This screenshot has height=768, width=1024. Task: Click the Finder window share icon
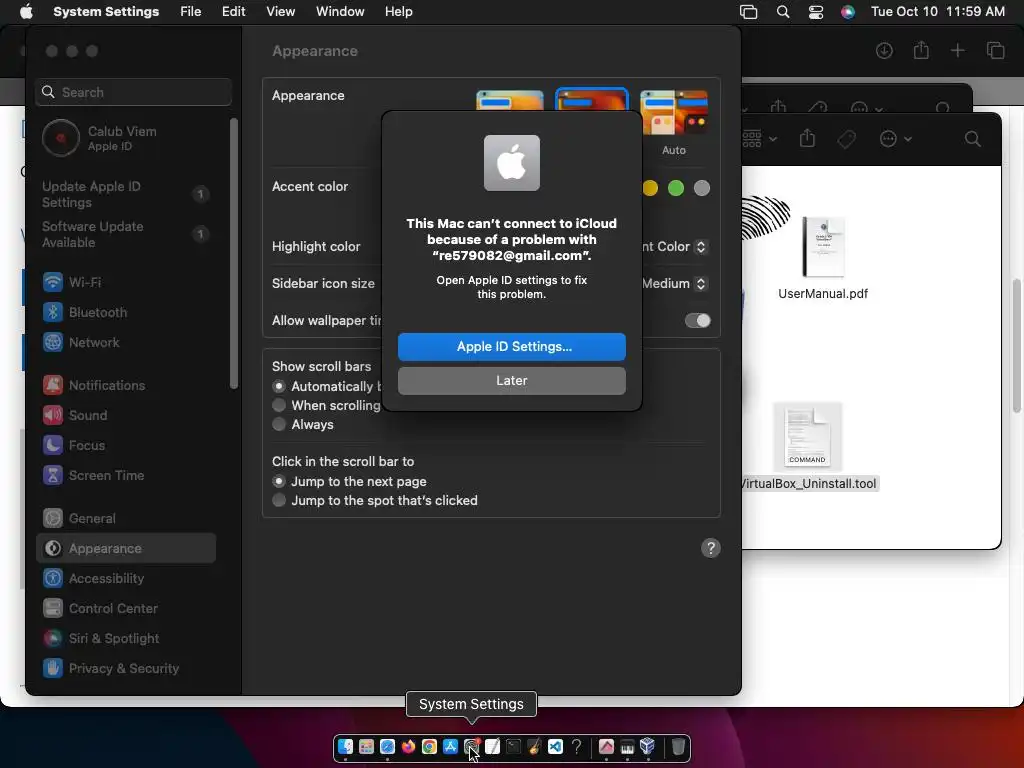point(807,138)
